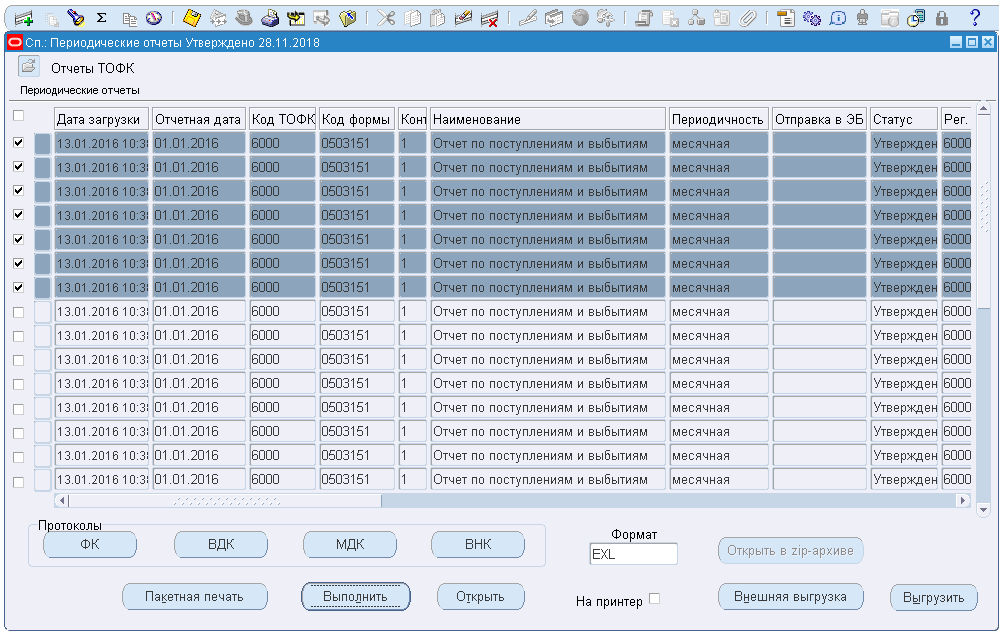This screenshot has height=634, width=1003.
Task: Click the Sigma summation toolbar icon
Action: [x=101, y=17]
